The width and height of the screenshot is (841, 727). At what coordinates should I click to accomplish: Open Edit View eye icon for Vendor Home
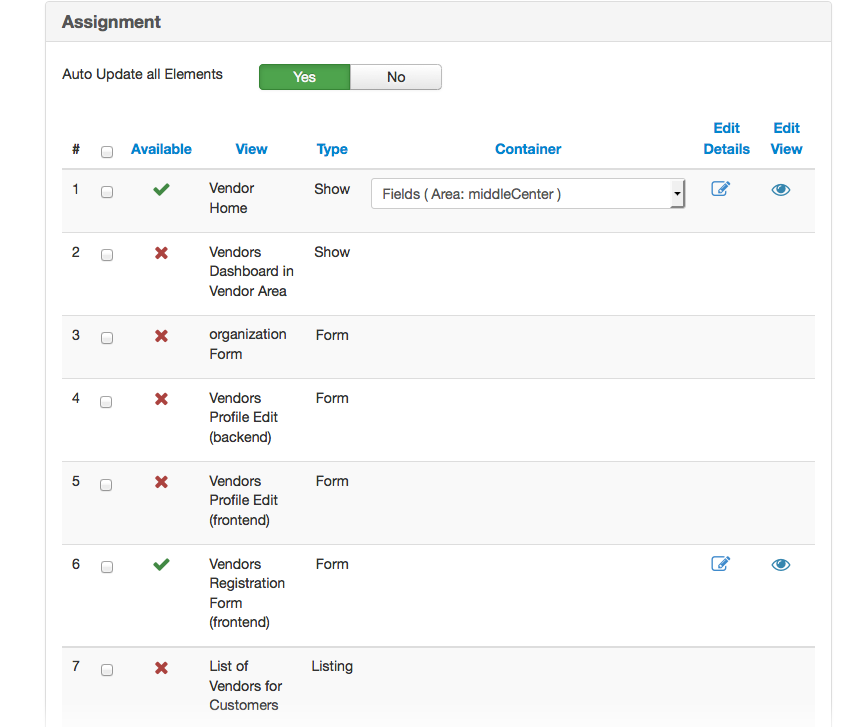tap(780, 189)
